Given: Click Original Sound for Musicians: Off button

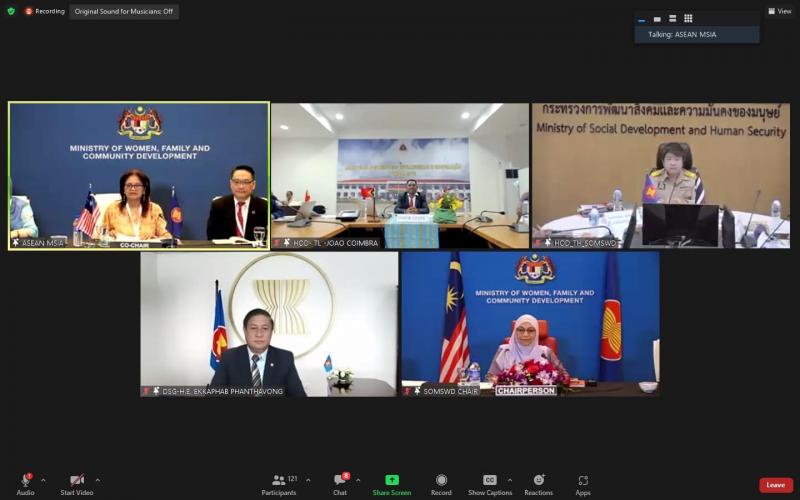Looking at the screenshot, I should (x=124, y=11).
